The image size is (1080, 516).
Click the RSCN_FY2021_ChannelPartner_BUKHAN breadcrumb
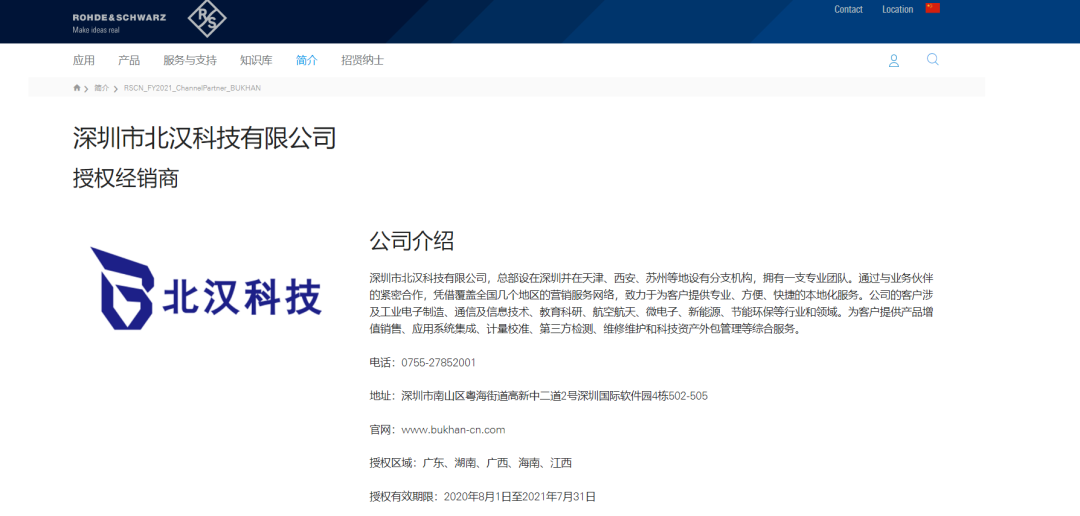192,88
